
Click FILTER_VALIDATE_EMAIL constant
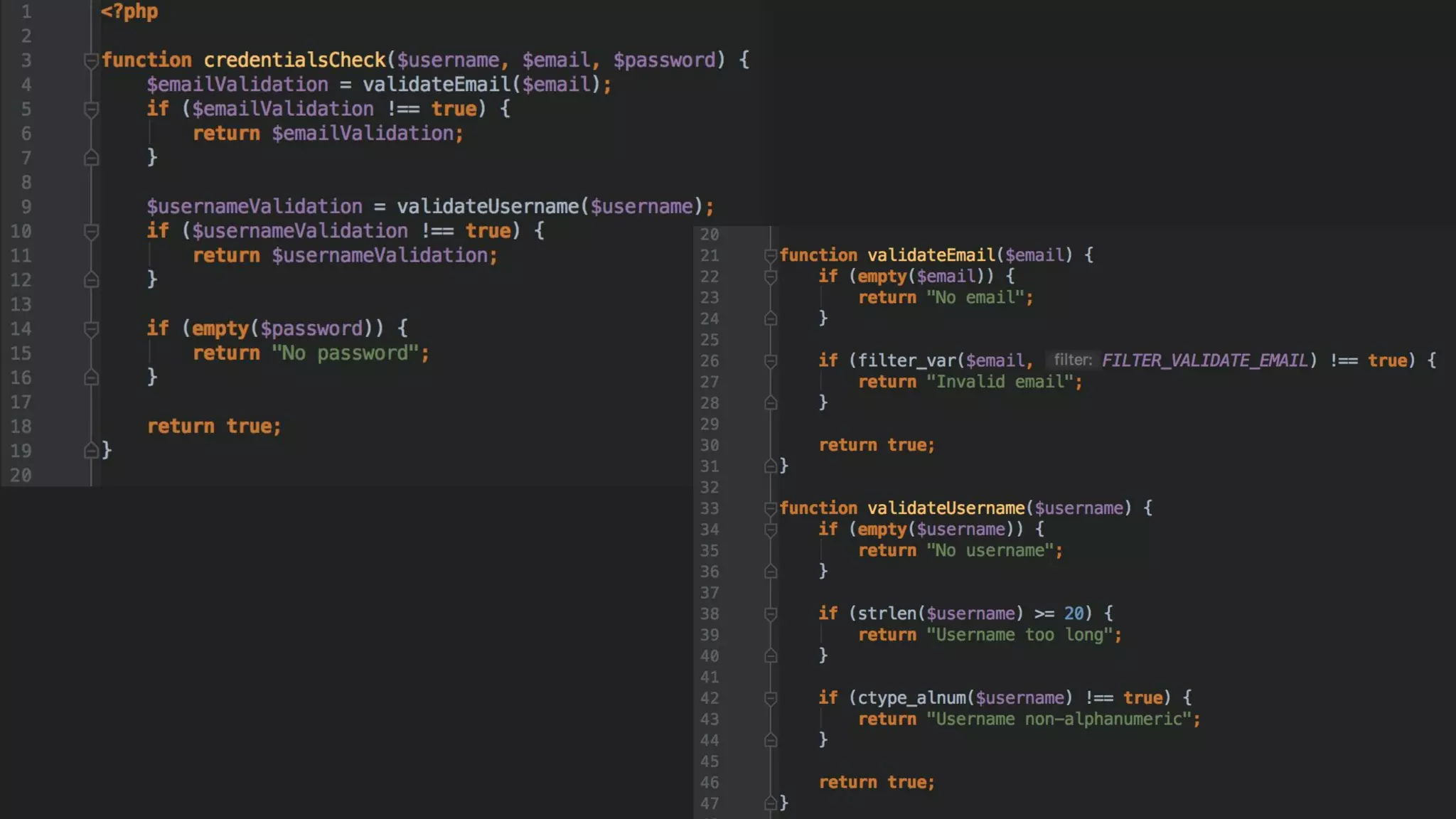(x=1204, y=360)
